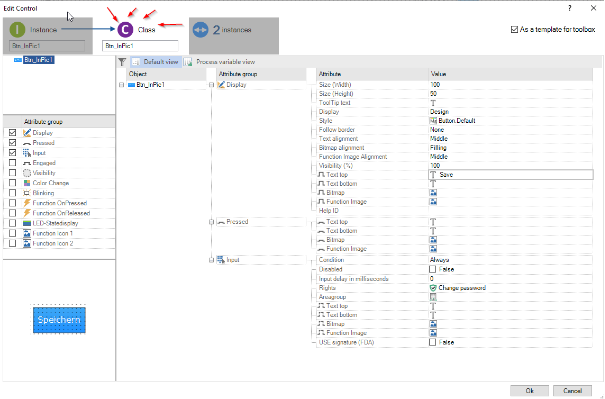Screen dimensions: 605x399
Task: Click the Bitmap image icon in Display group
Action: 433,193
